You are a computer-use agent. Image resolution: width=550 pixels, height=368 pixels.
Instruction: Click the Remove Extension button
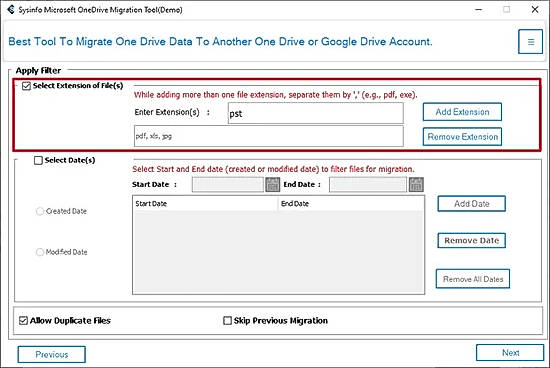point(462,136)
